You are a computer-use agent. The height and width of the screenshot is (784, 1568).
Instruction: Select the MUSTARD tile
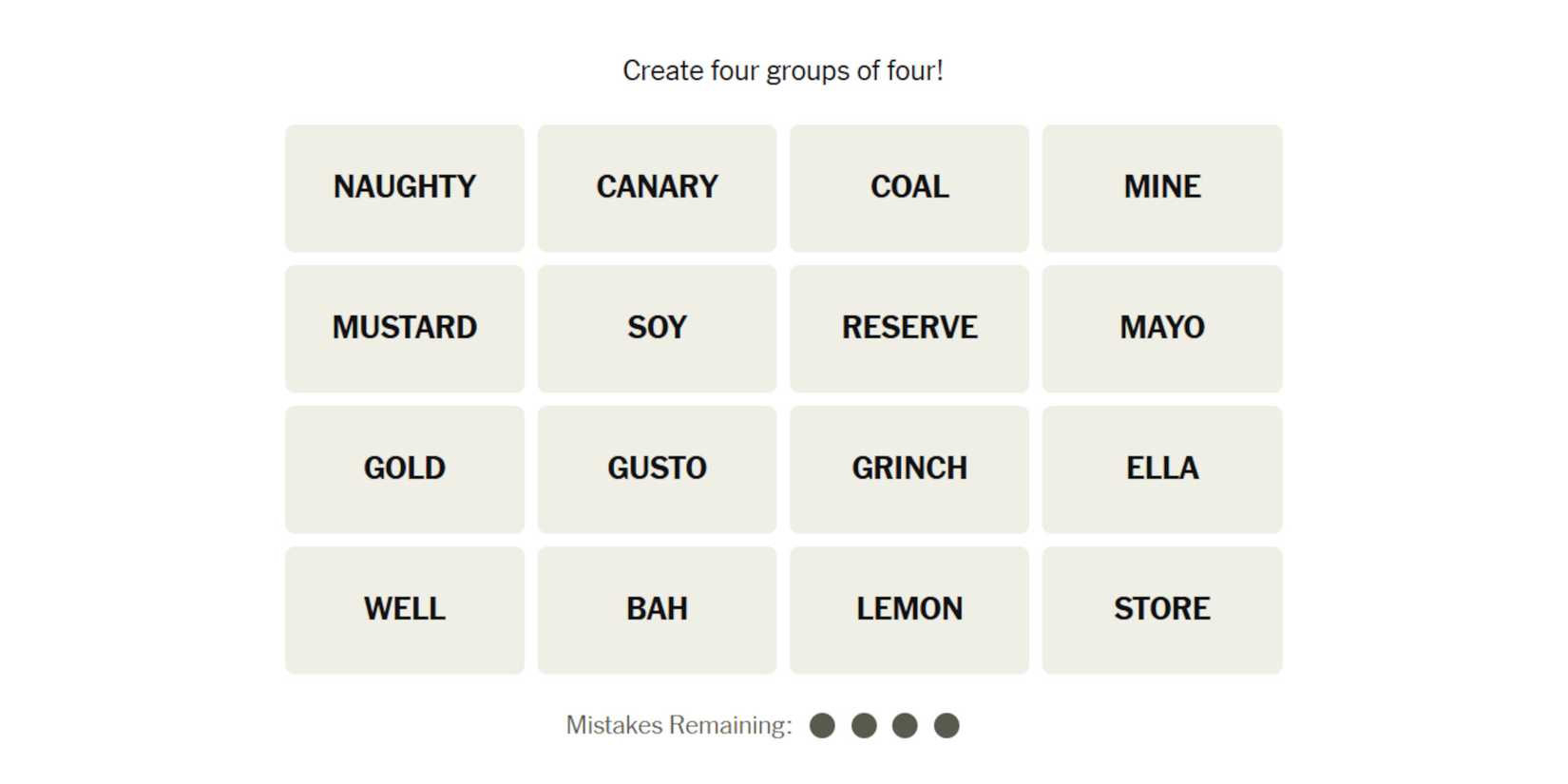(x=404, y=328)
